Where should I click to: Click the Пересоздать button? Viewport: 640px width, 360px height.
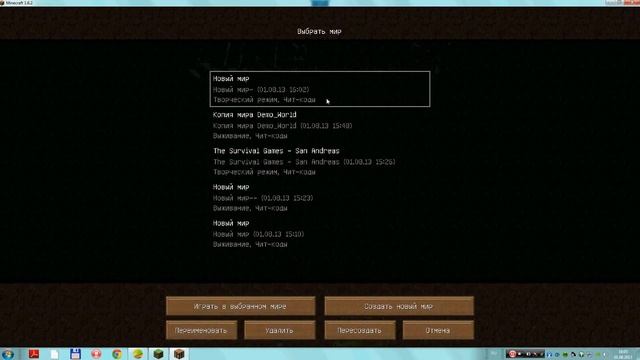point(360,330)
